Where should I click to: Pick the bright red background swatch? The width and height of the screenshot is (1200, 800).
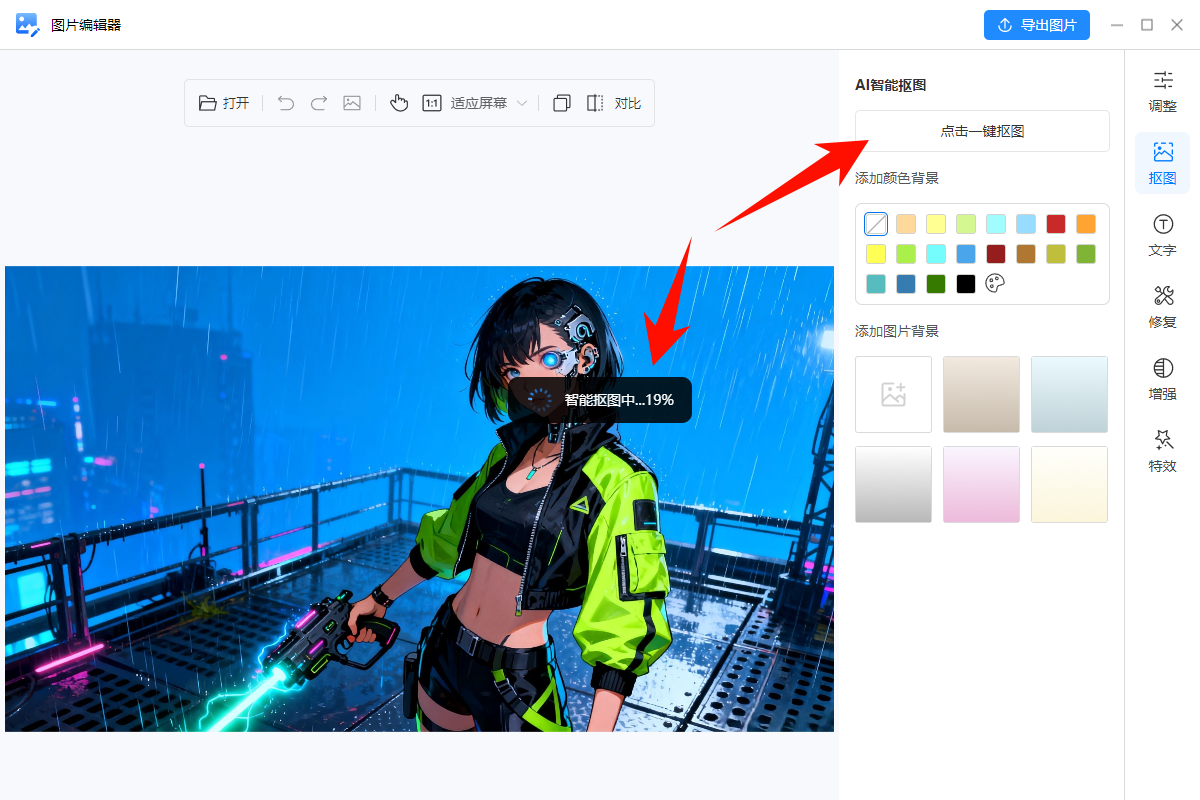point(1056,224)
